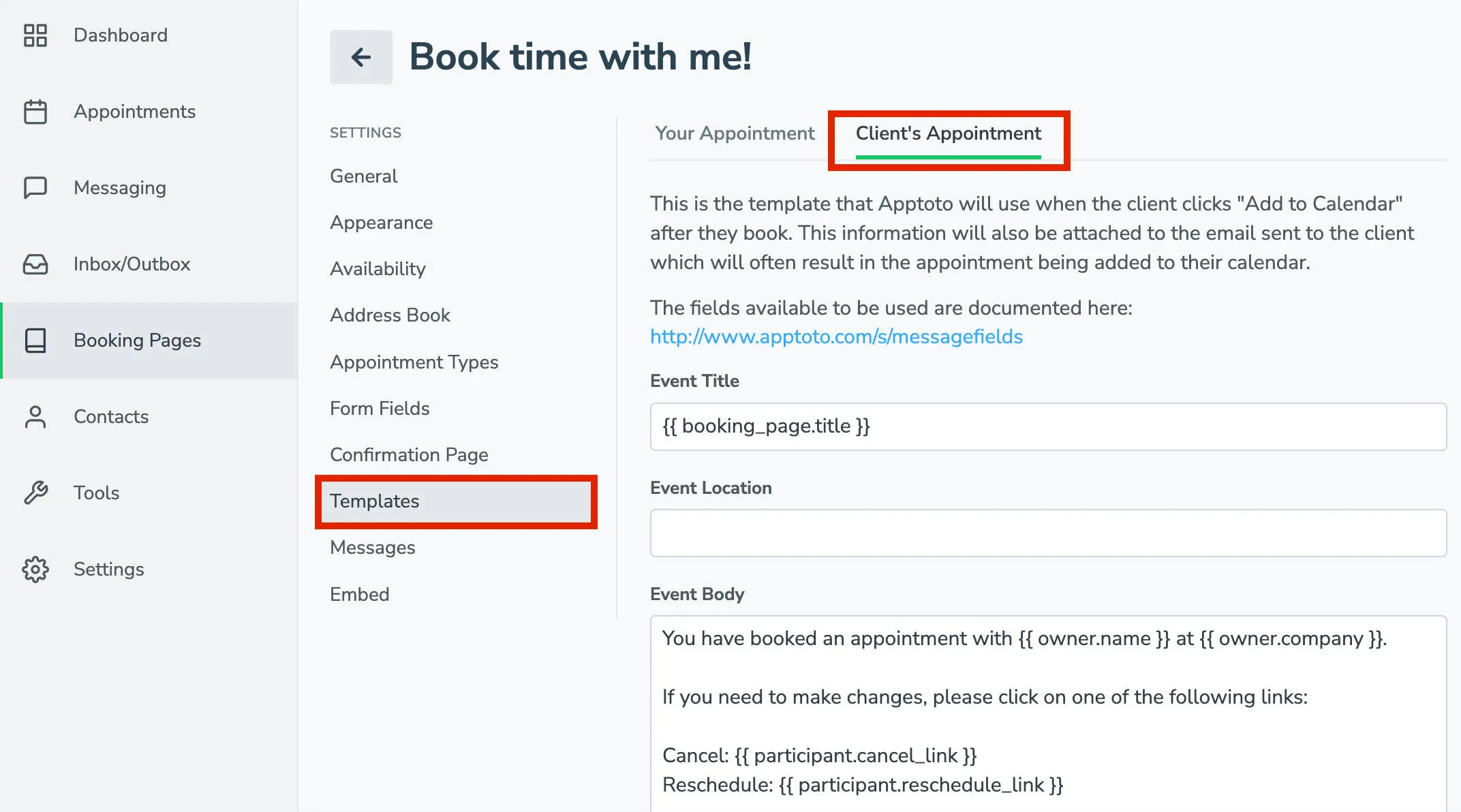Image resolution: width=1461 pixels, height=812 pixels.
Task: Open the Dashboard panel
Action: click(120, 35)
